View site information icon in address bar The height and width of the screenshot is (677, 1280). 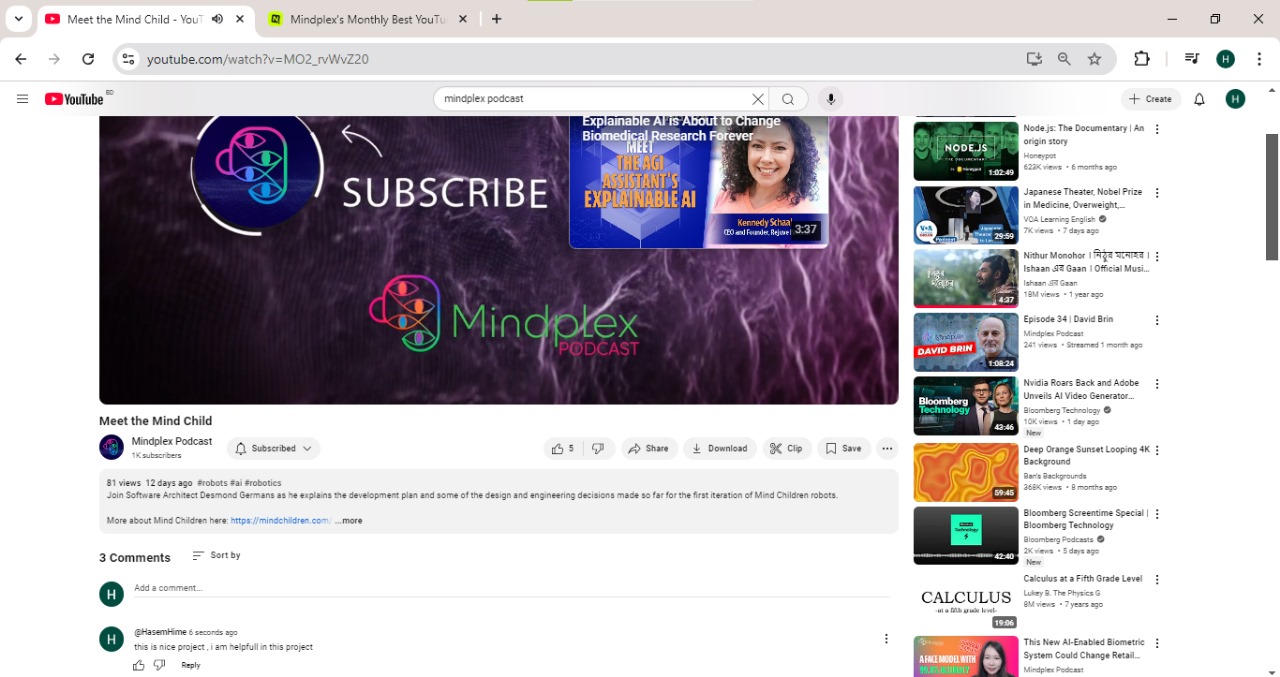tap(128, 59)
